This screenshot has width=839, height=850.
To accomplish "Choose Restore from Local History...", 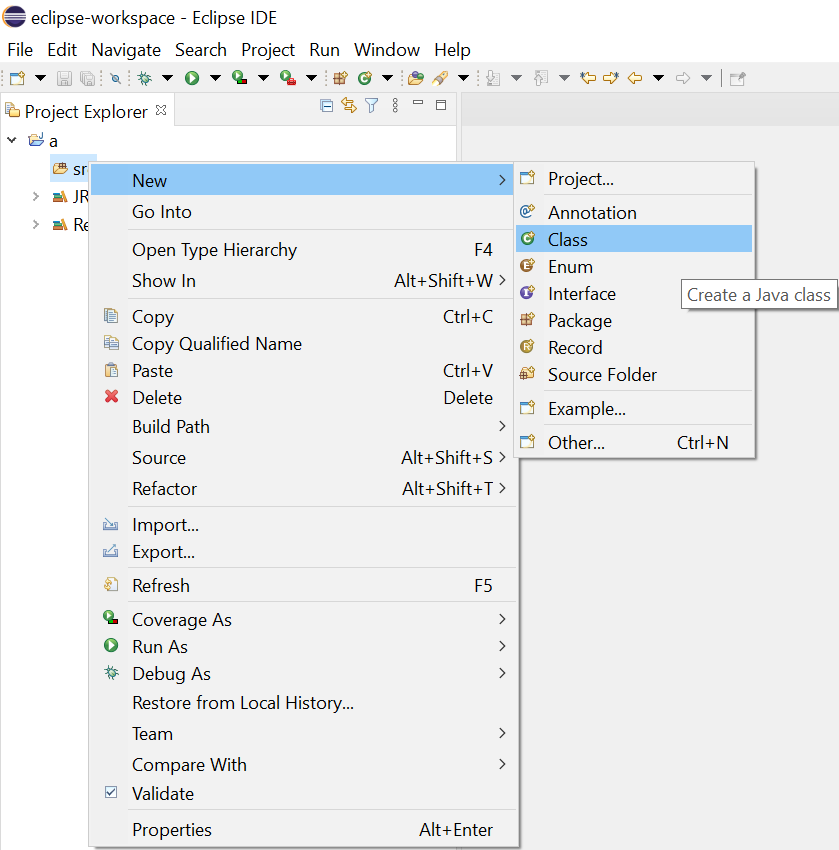I will point(302,703).
